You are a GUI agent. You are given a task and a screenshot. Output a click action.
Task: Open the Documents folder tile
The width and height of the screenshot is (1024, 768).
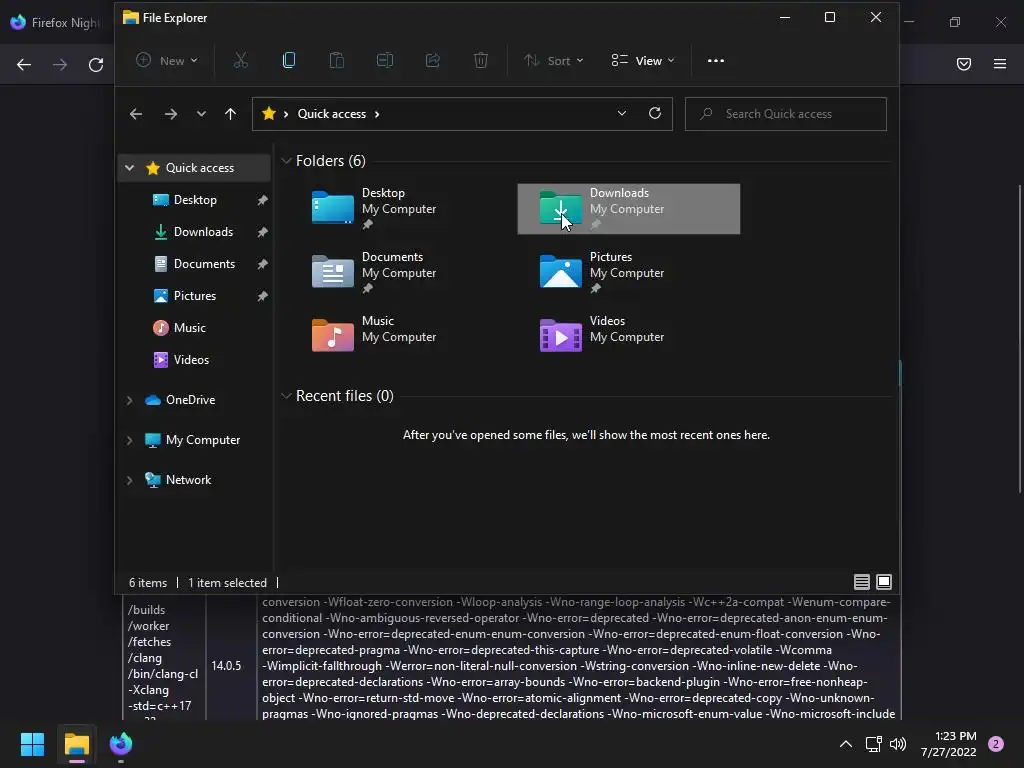(x=402, y=273)
